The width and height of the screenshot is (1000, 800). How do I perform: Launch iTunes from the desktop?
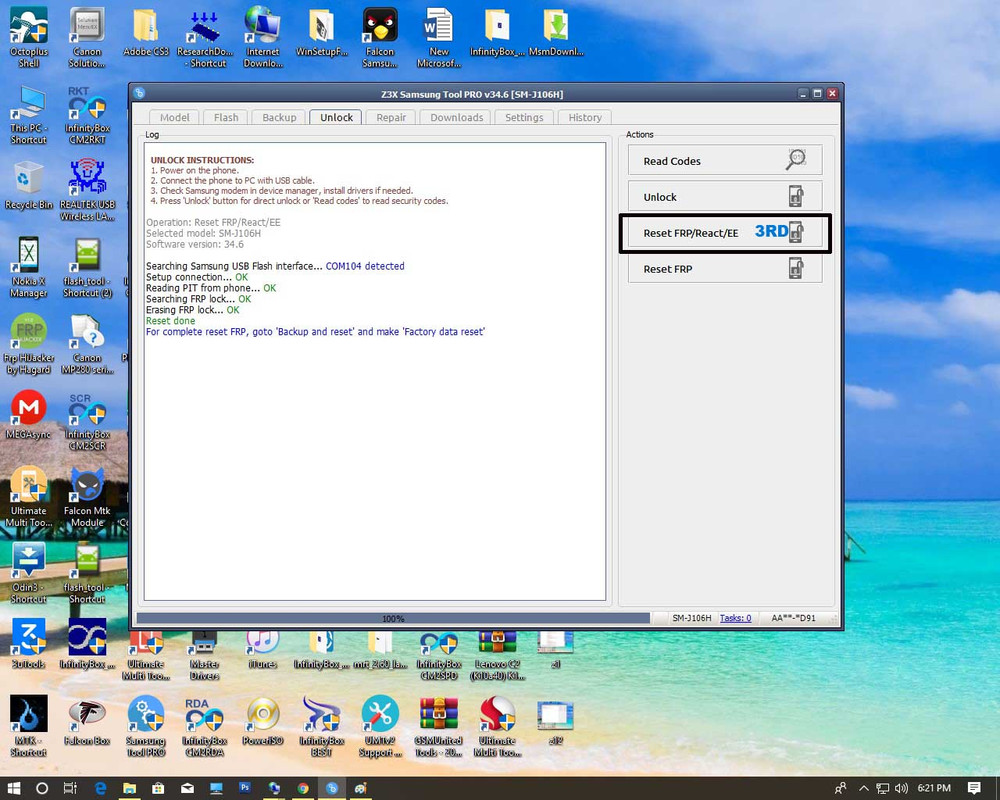263,649
